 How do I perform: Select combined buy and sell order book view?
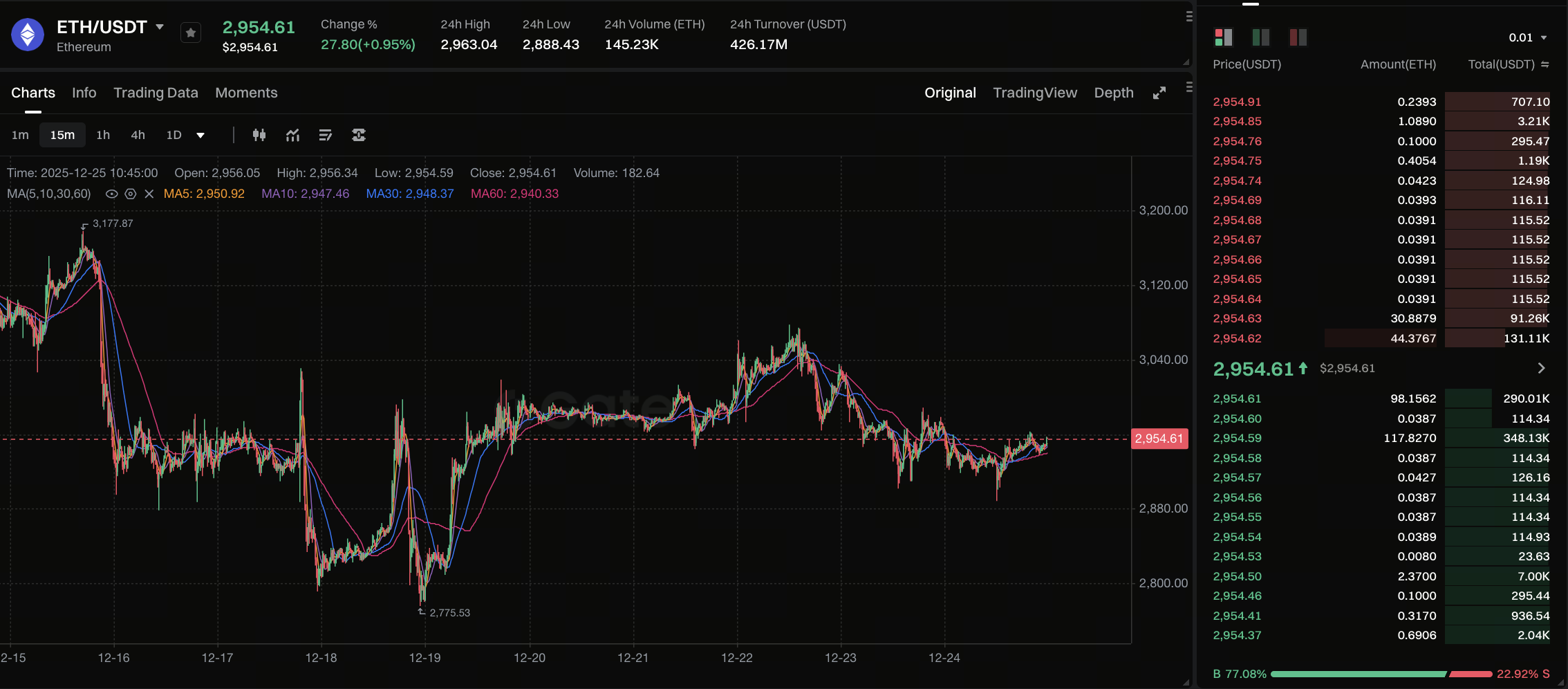click(x=1223, y=37)
